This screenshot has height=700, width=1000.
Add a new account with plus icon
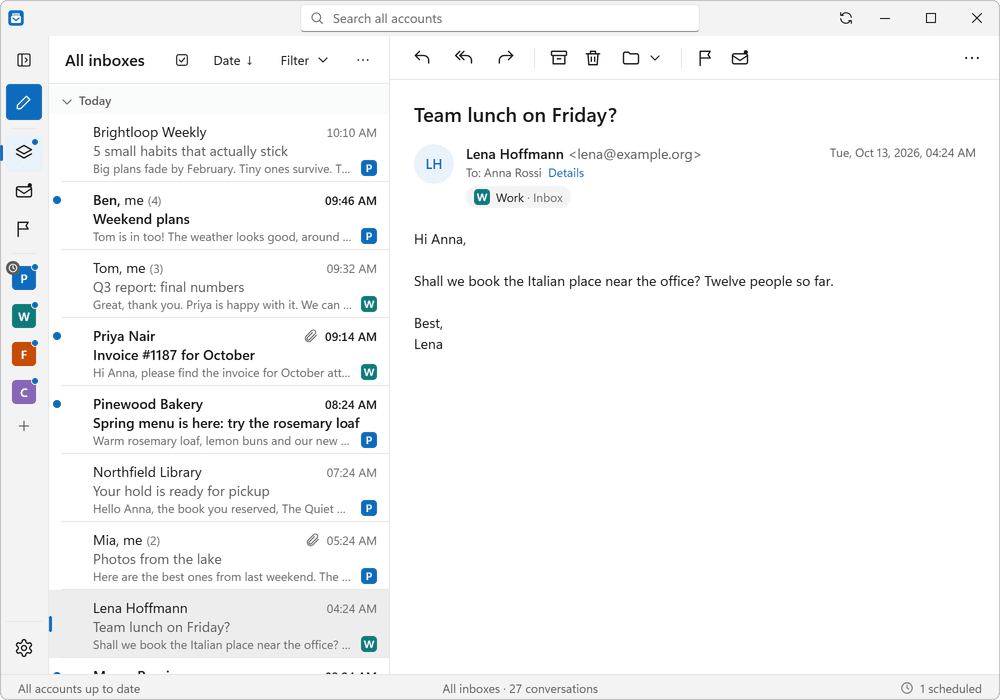pos(24,426)
